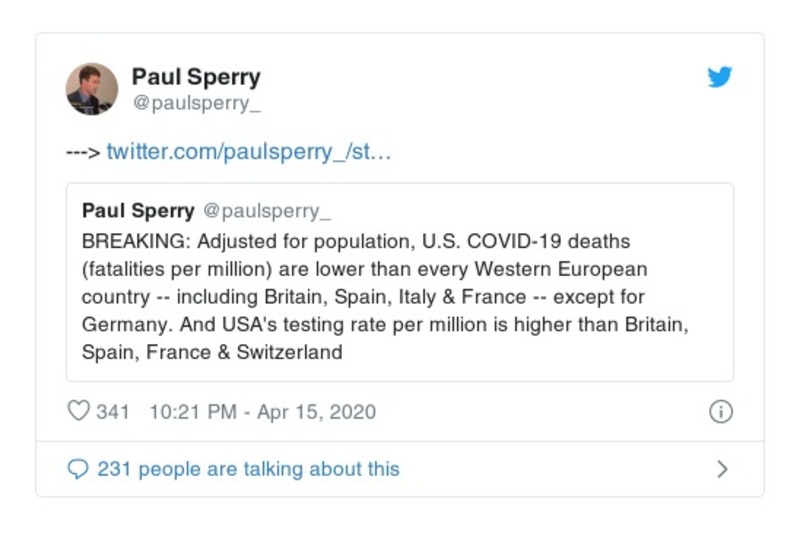
Task: Select the @paulsperry_ handle below the main name
Action: 190,104
